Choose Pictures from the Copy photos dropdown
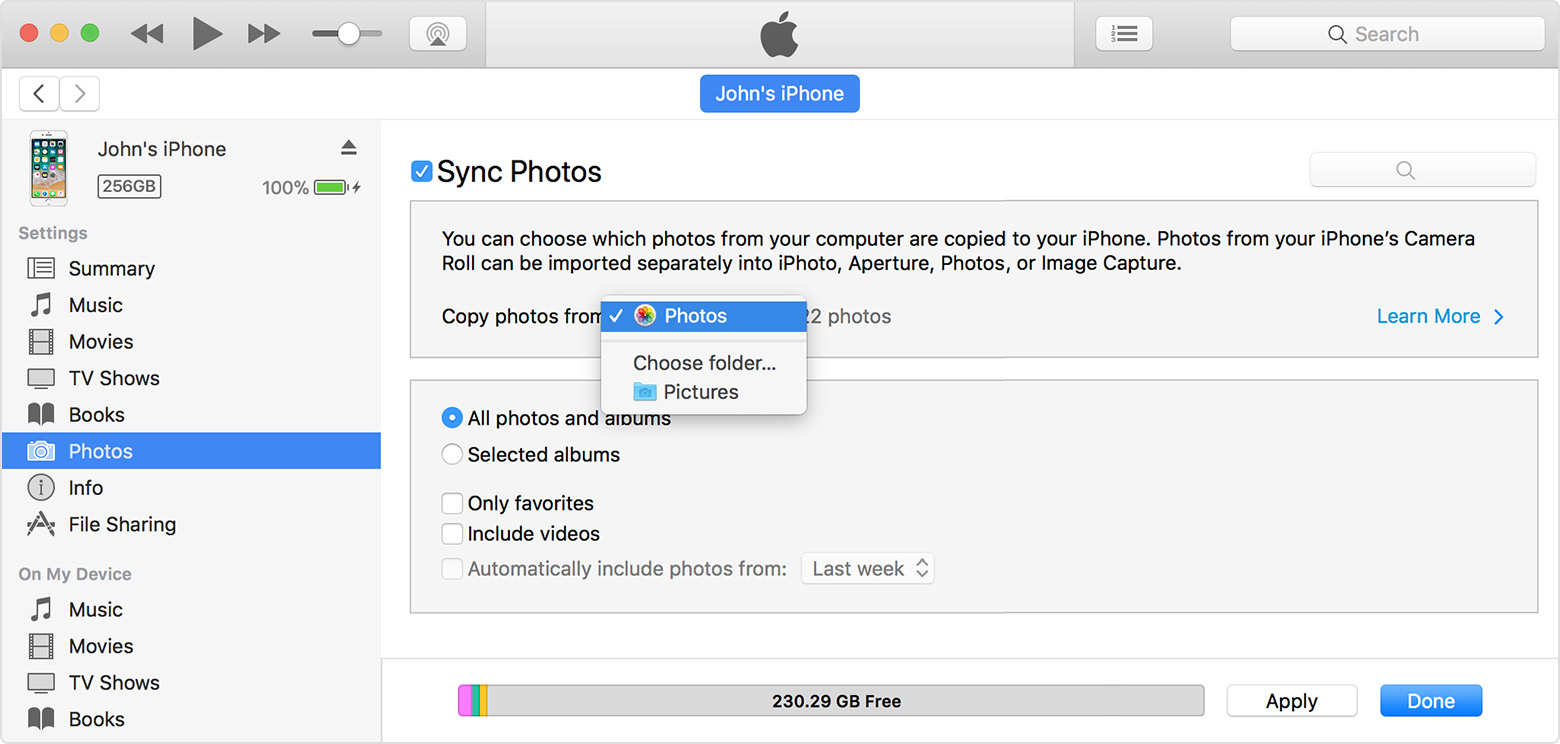Image resolution: width=1560 pixels, height=744 pixels. coord(700,391)
